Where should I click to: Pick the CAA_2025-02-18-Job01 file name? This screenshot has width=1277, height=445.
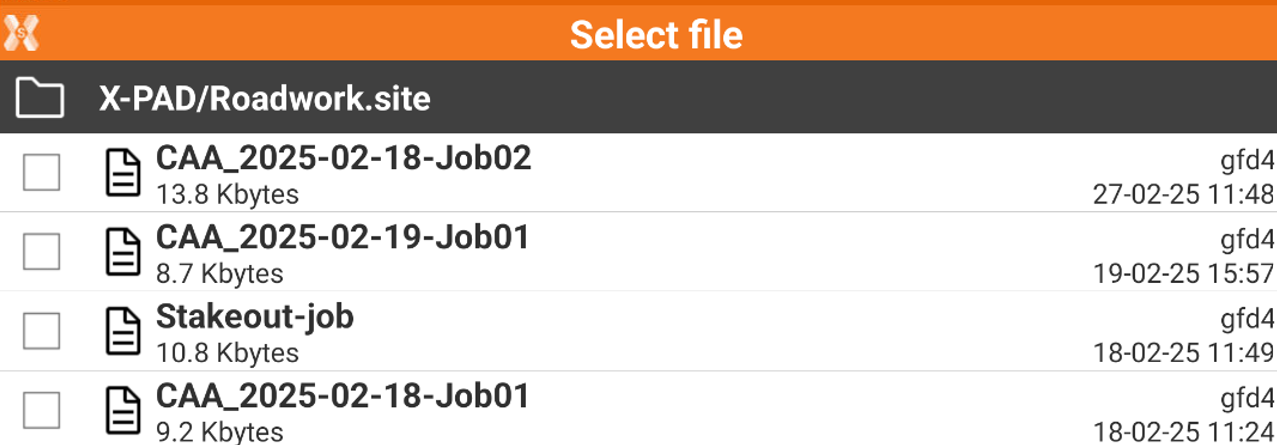tap(342, 397)
